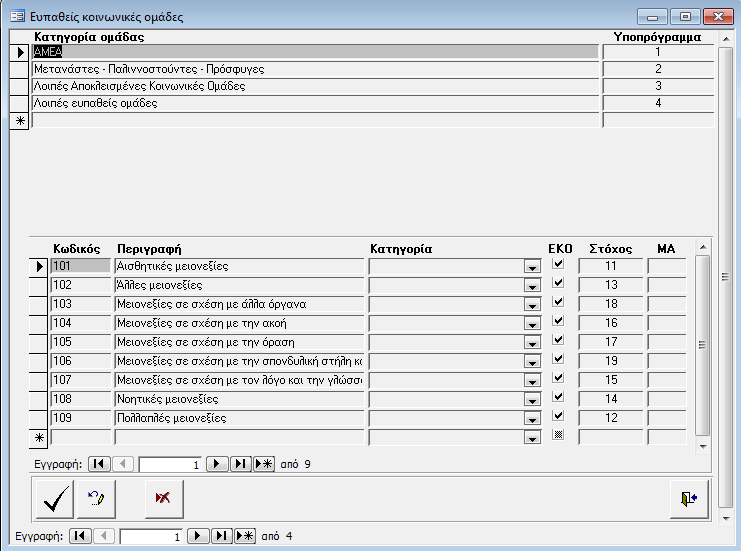
Task: Click the checkmark save button
Action: (54, 499)
